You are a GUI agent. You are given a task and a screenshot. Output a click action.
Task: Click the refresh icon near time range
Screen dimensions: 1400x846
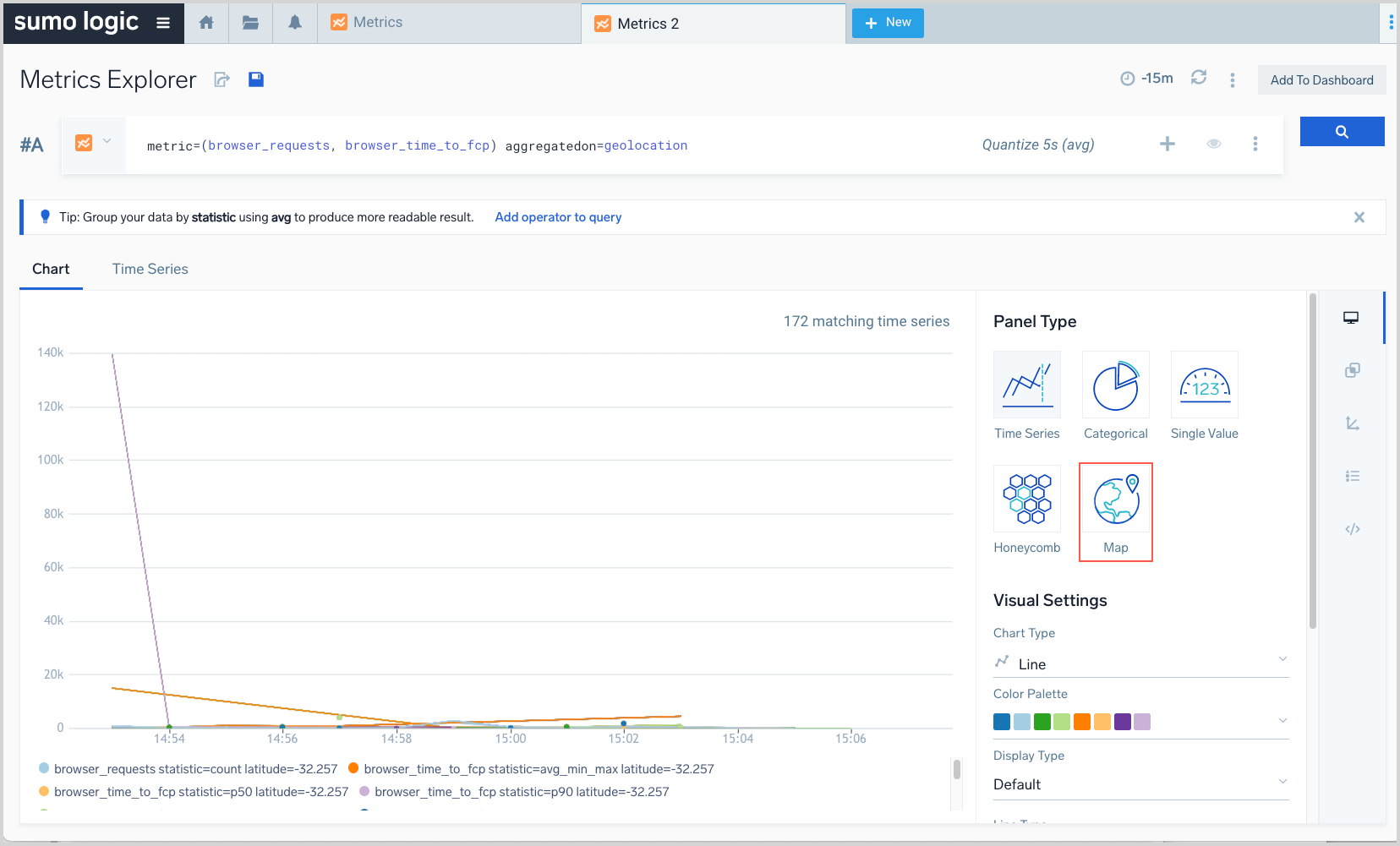[x=1198, y=78]
